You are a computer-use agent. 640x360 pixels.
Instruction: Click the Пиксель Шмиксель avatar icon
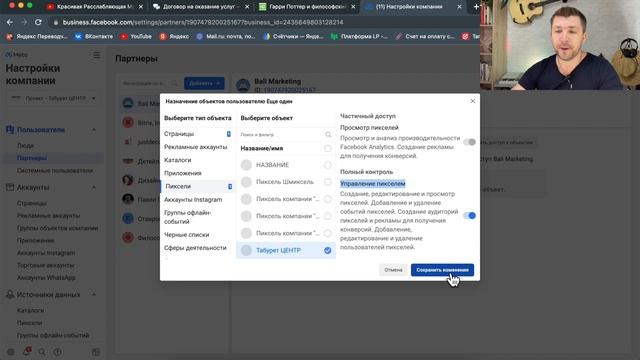[x=246, y=182]
